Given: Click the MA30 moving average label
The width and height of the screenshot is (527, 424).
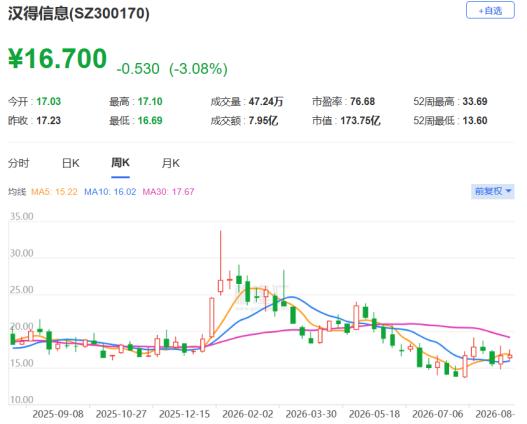Looking at the screenshot, I should tap(168, 192).
